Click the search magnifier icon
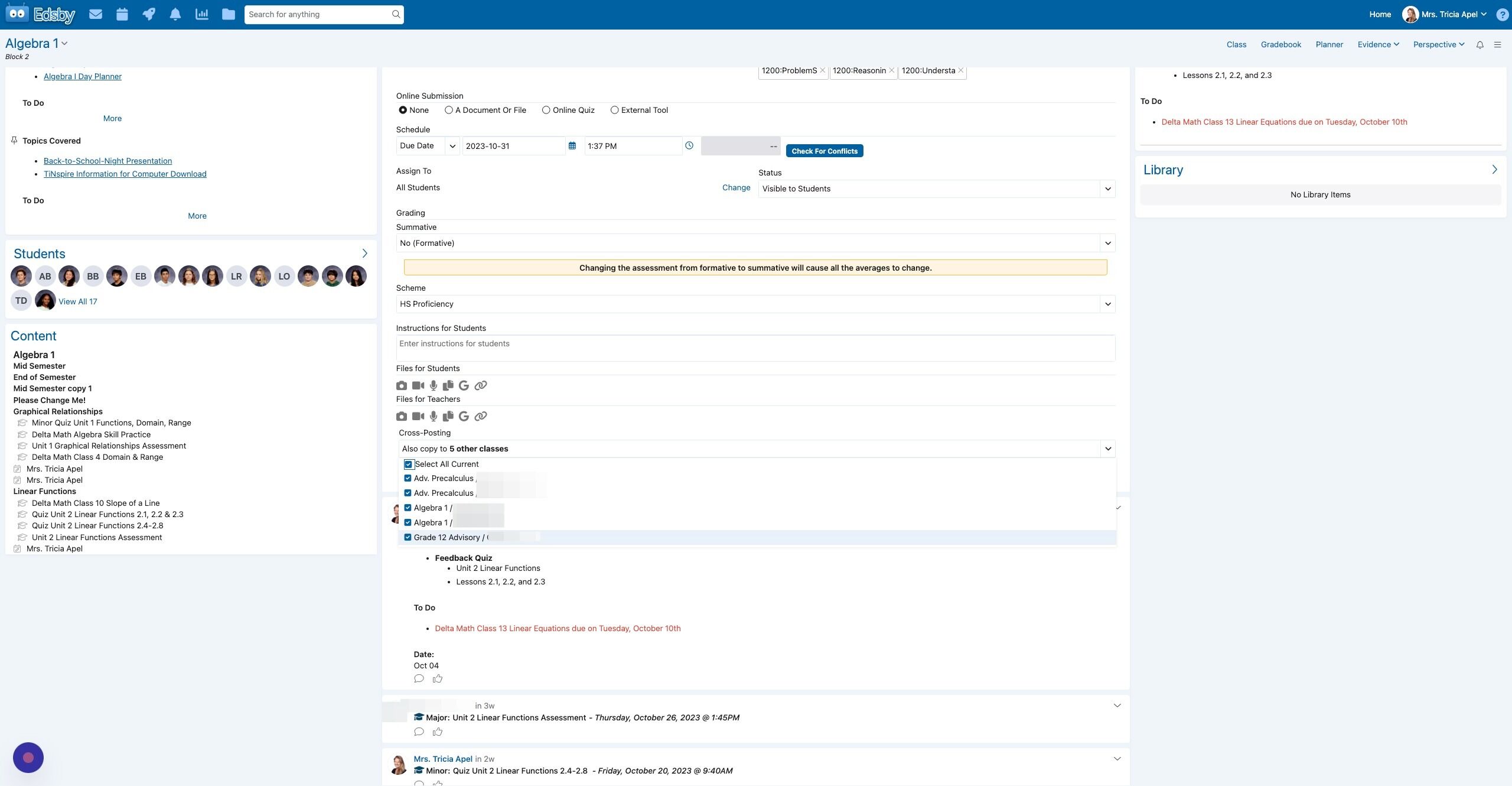1512x786 pixels. click(396, 14)
